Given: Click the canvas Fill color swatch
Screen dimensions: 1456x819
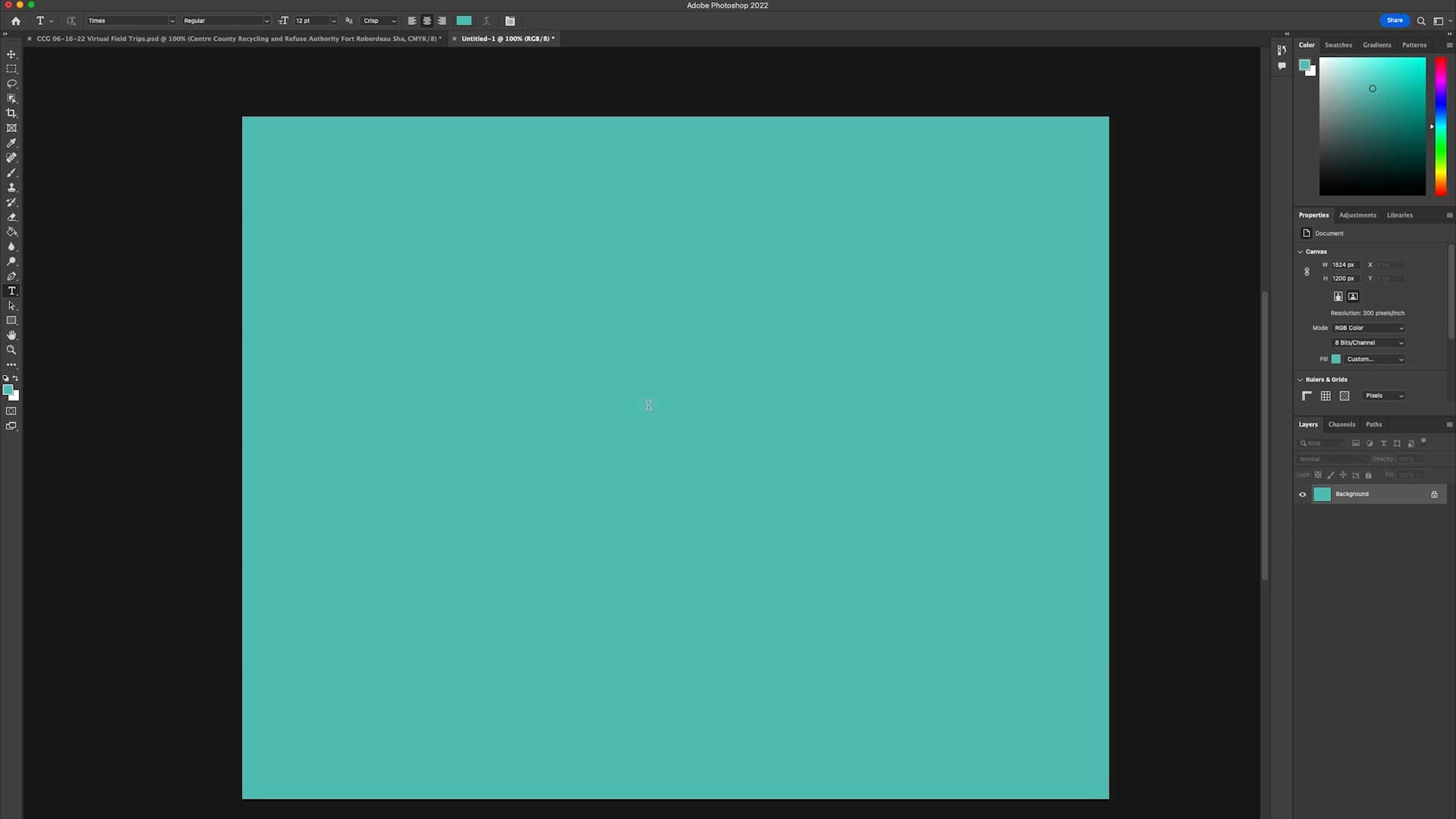Looking at the screenshot, I should tap(1336, 359).
